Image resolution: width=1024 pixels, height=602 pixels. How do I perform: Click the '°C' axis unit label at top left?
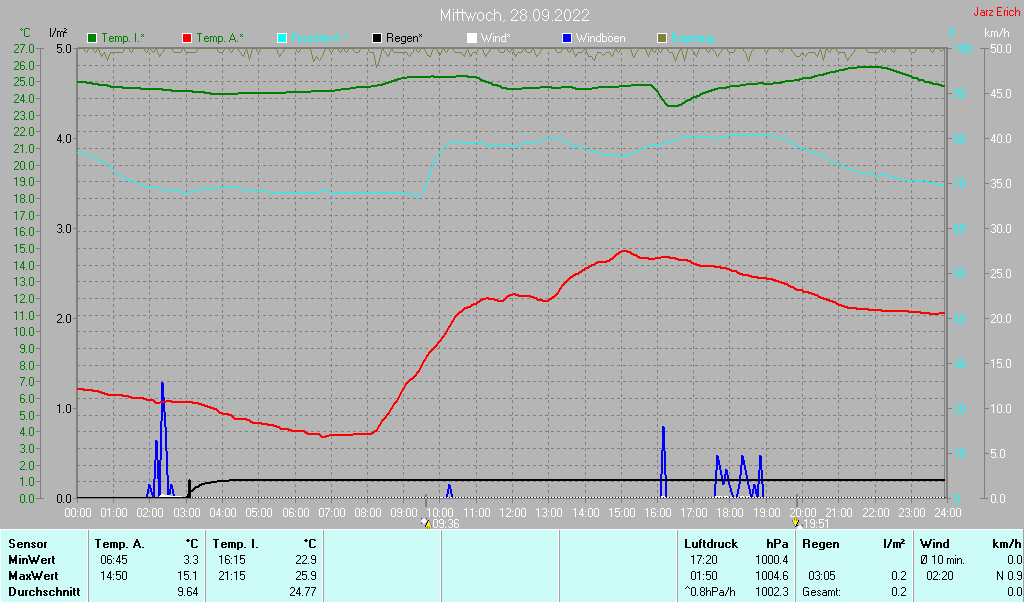(x=25, y=33)
